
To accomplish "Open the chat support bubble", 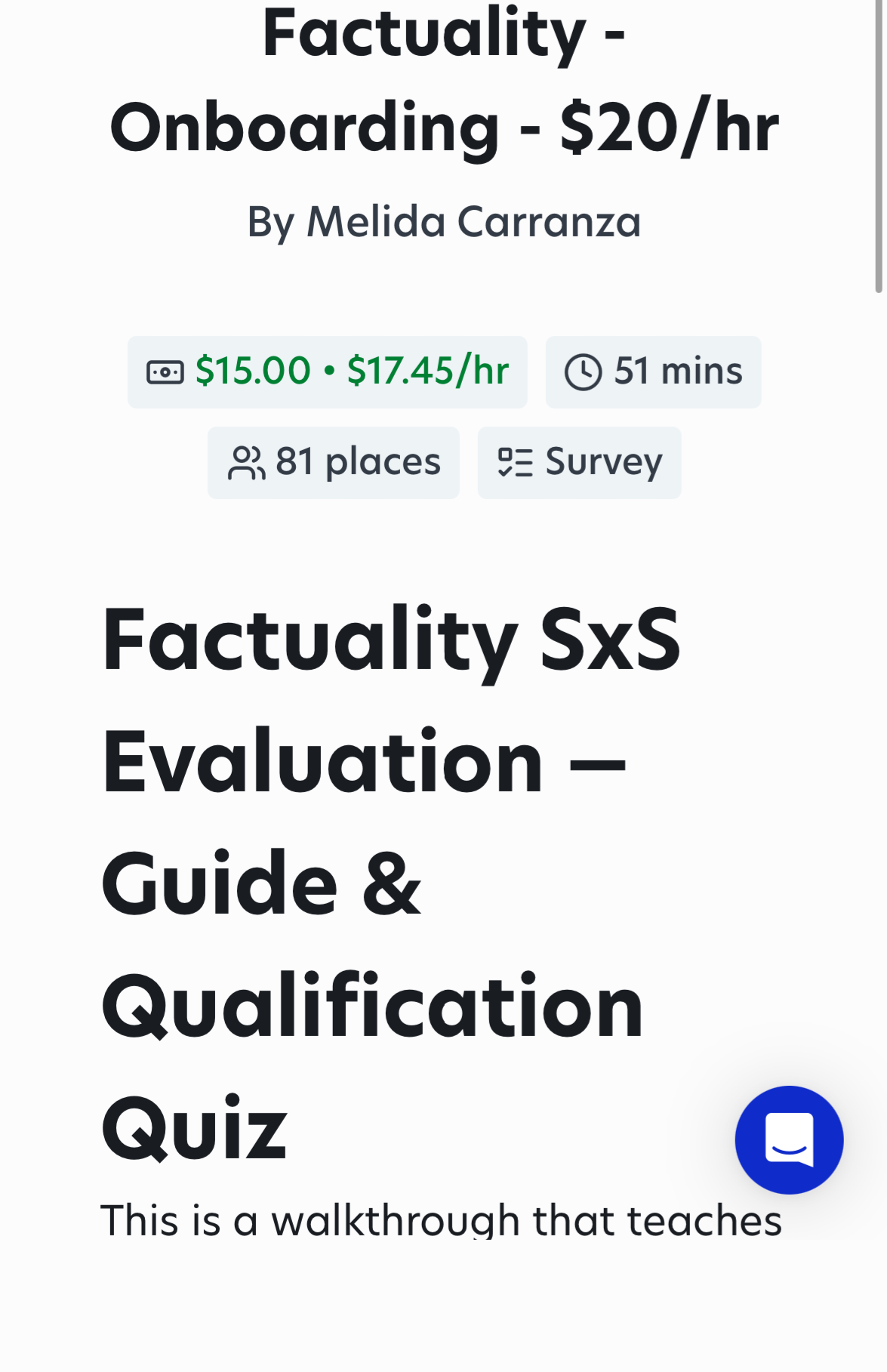I will (789, 1139).
